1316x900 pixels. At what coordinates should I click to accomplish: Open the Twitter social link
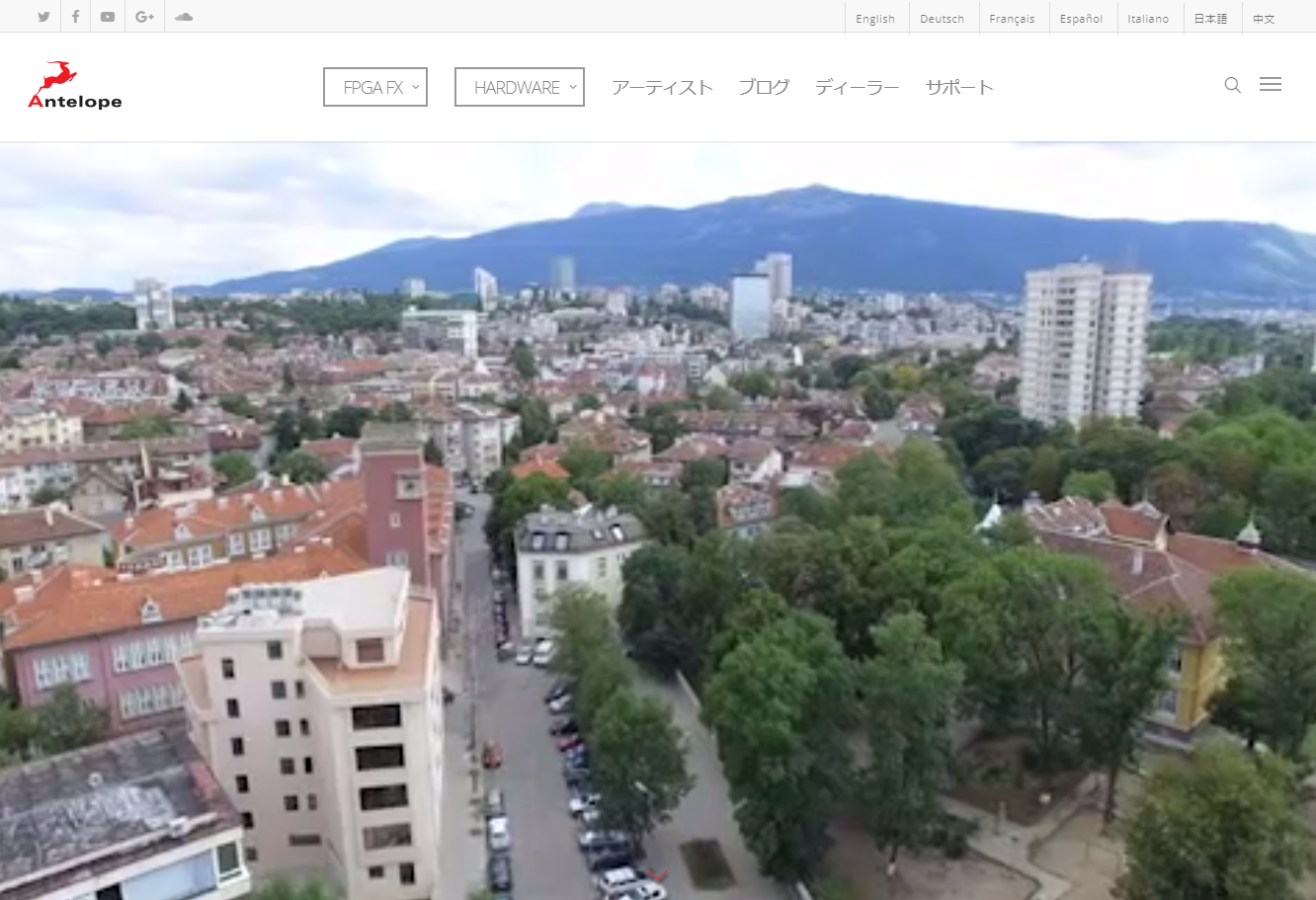click(43, 17)
